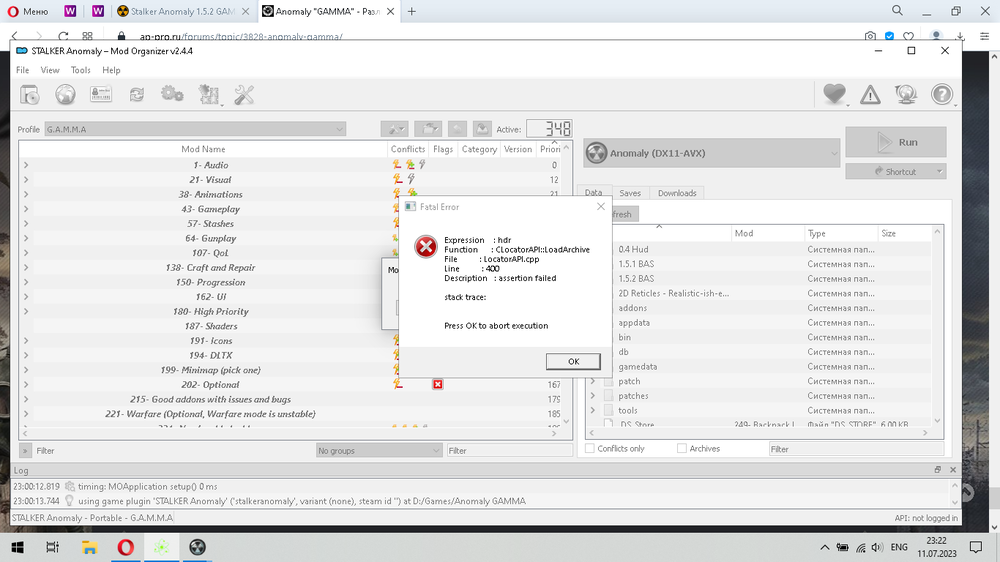Image resolution: width=1000 pixels, height=562 pixels.
Task: Open the Anomaly (DX11-AVX) executable dropdown
Action: (709, 153)
